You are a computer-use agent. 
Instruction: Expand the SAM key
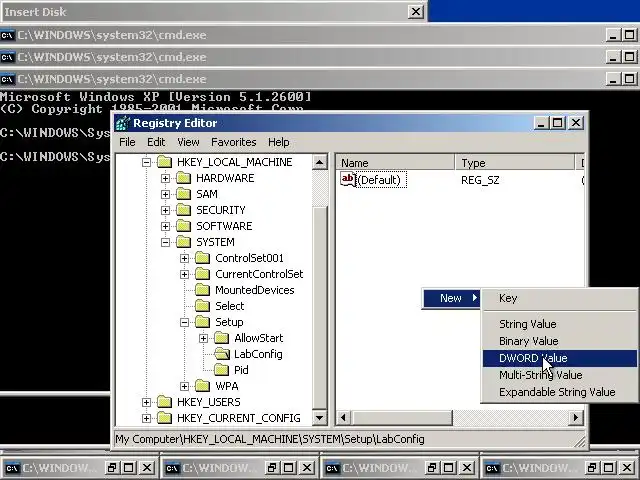[x=165, y=194]
